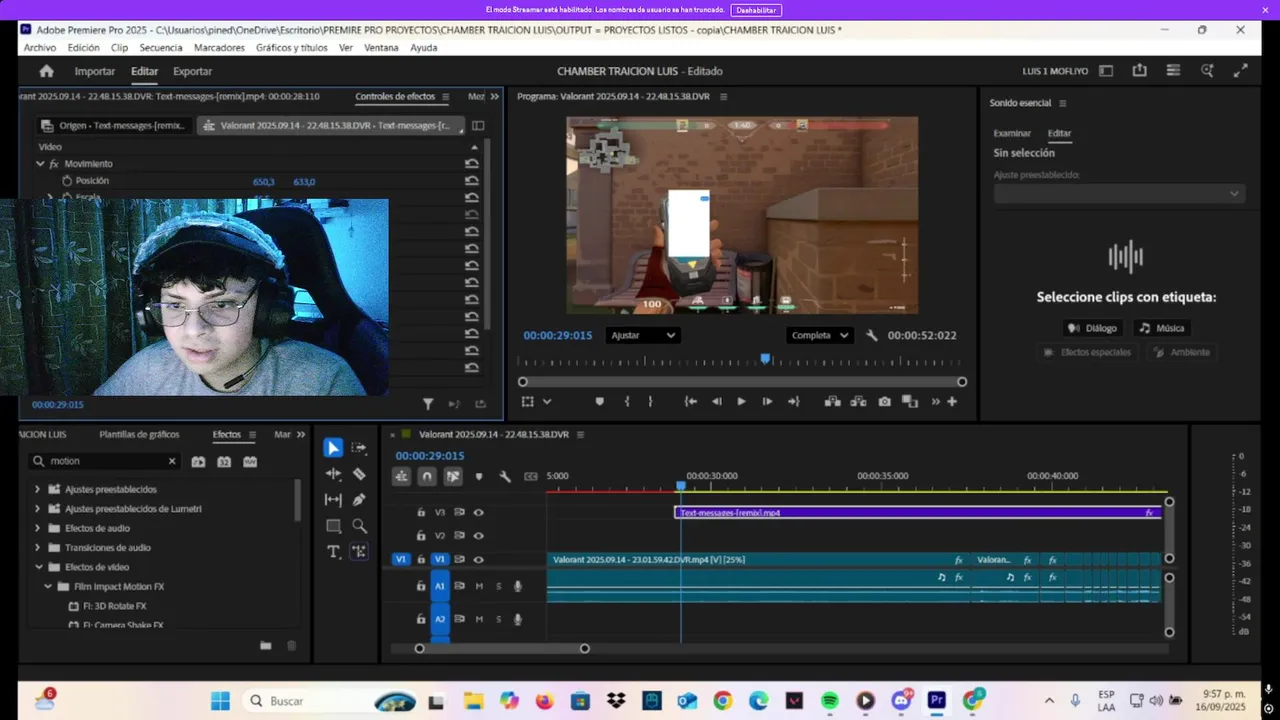This screenshot has width=1280, height=720.
Task: Open the Archivo menu
Action: [40, 48]
